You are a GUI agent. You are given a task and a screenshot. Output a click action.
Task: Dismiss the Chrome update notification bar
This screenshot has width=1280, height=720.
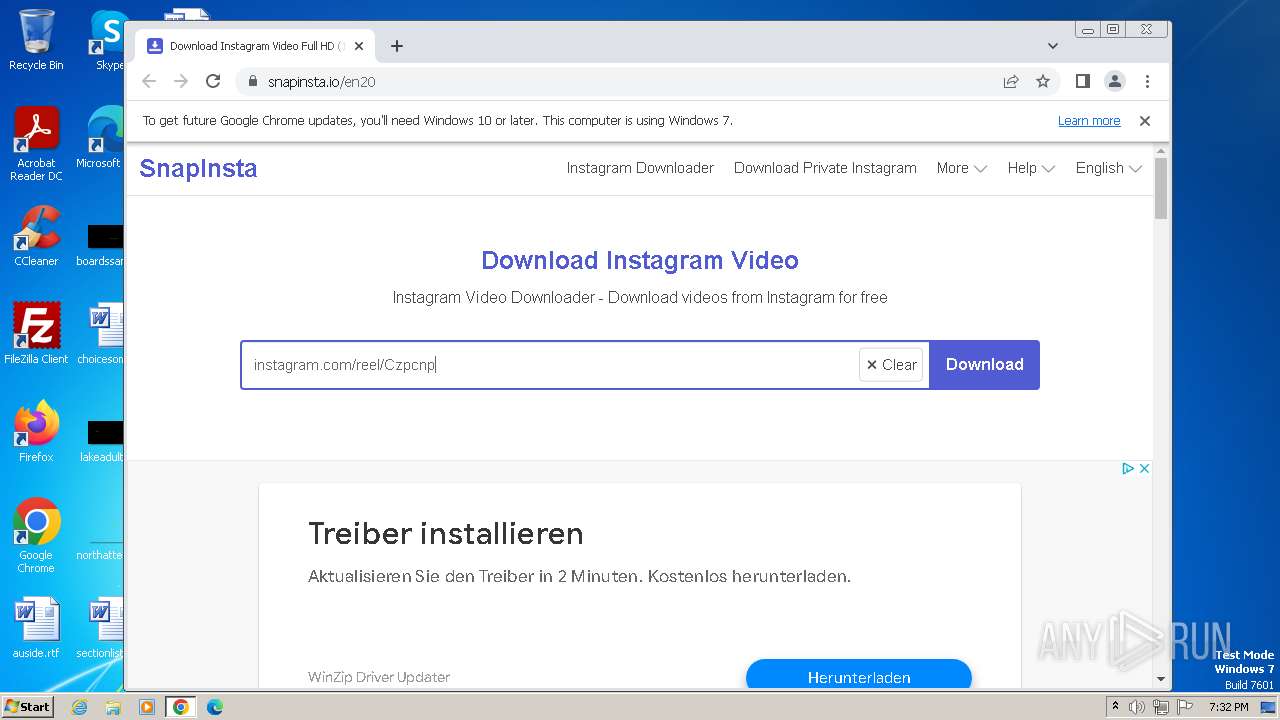coord(1145,121)
